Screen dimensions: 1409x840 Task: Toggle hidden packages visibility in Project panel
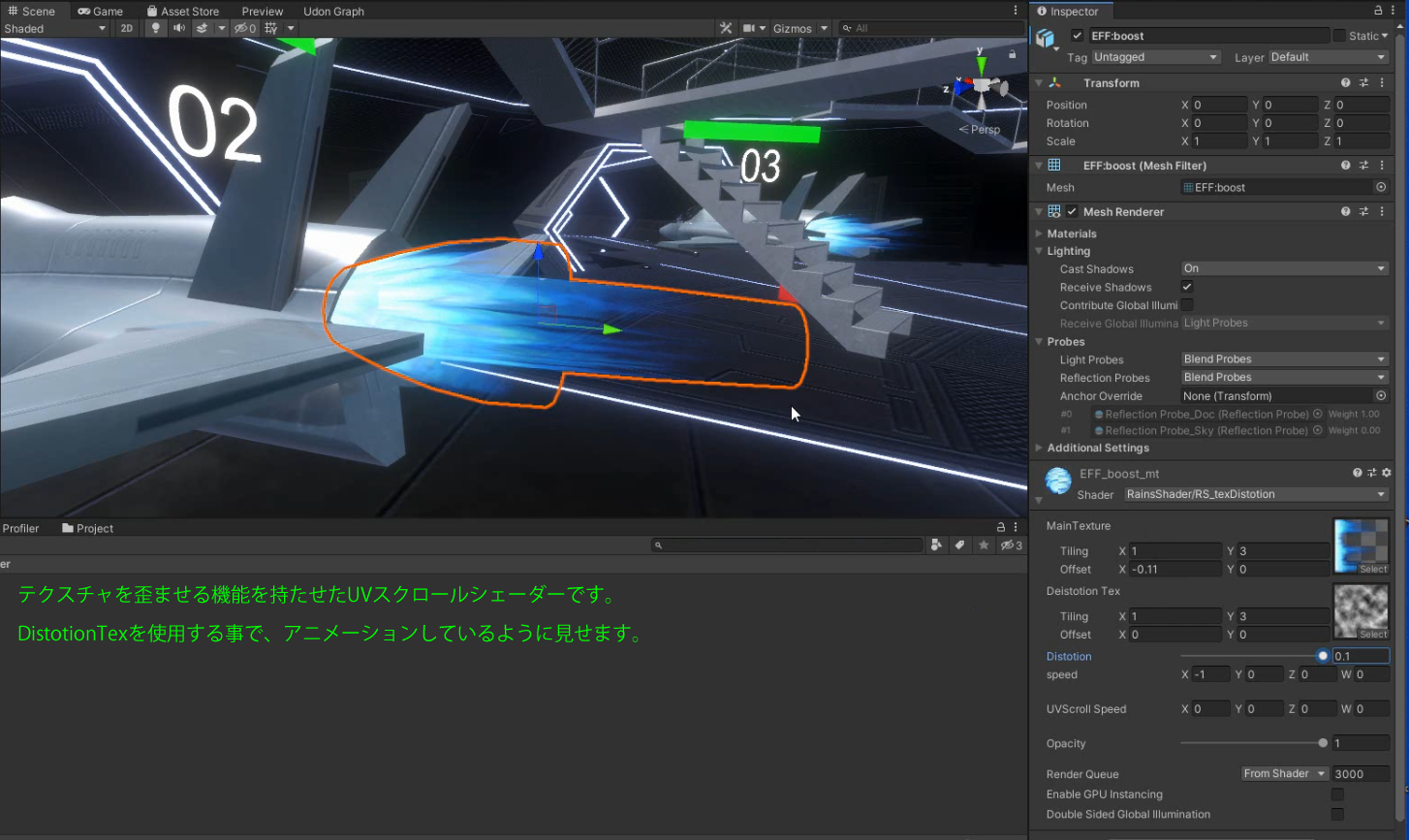pyautogui.click(x=1008, y=544)
